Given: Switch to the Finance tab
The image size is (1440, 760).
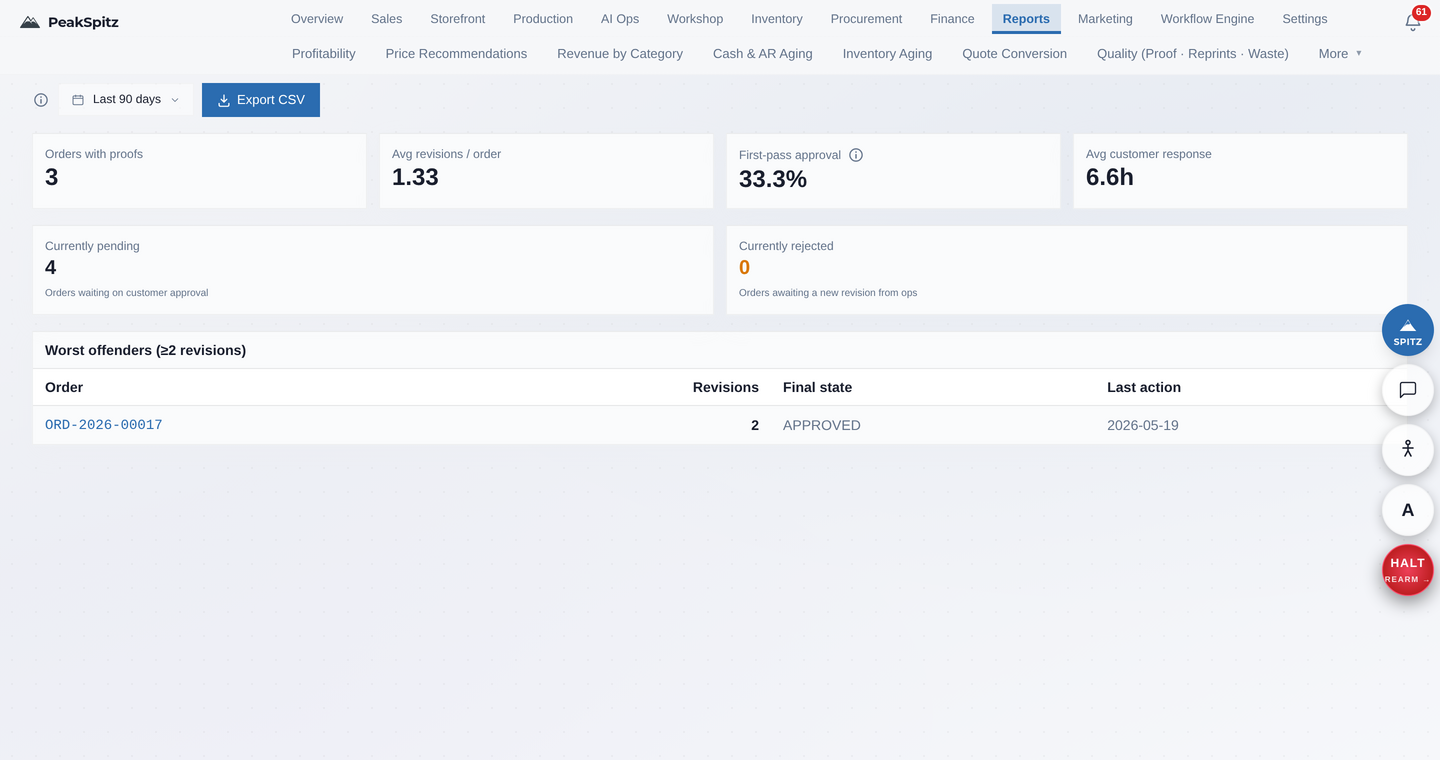Looking at the screenshot, I should click(952, 19).
